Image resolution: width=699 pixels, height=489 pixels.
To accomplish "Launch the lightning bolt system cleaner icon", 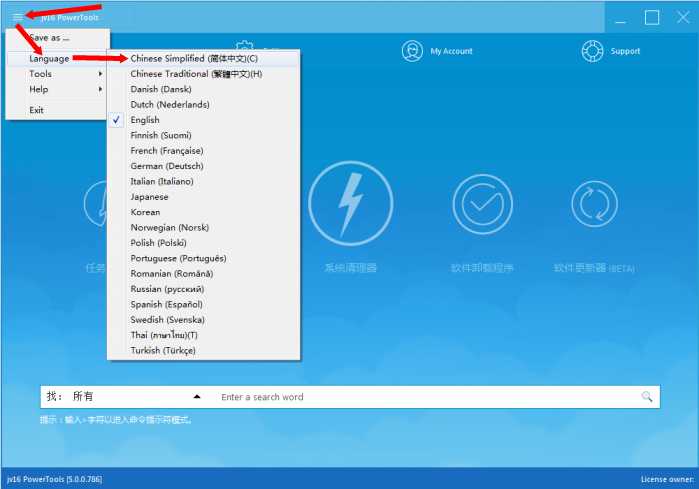I will tap(350, 203).
